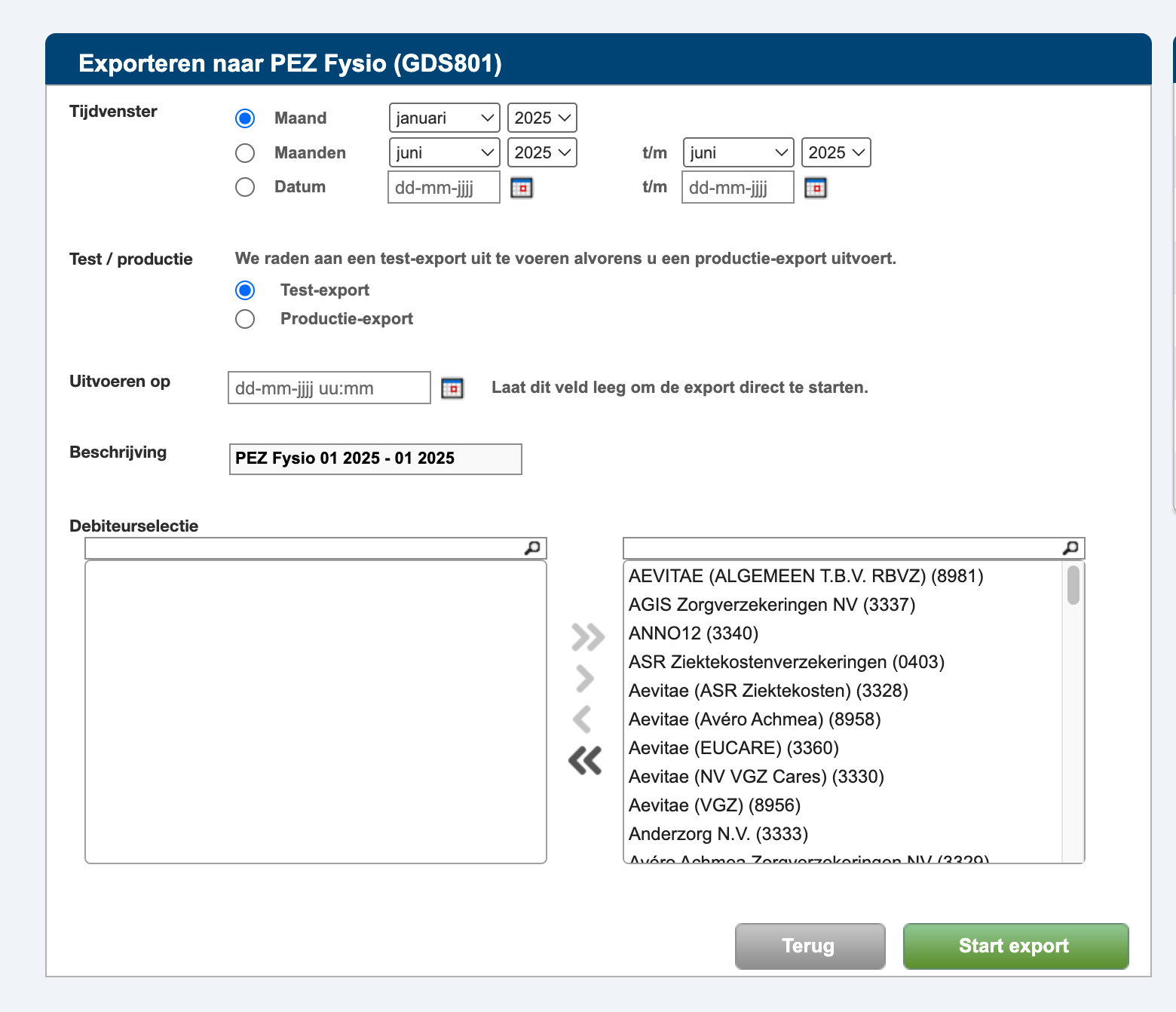Image resolution: width=1176 pixels, height=1012 pixels.
Task: Open Maanden end month juni dropdown
Action: (739, 152)
